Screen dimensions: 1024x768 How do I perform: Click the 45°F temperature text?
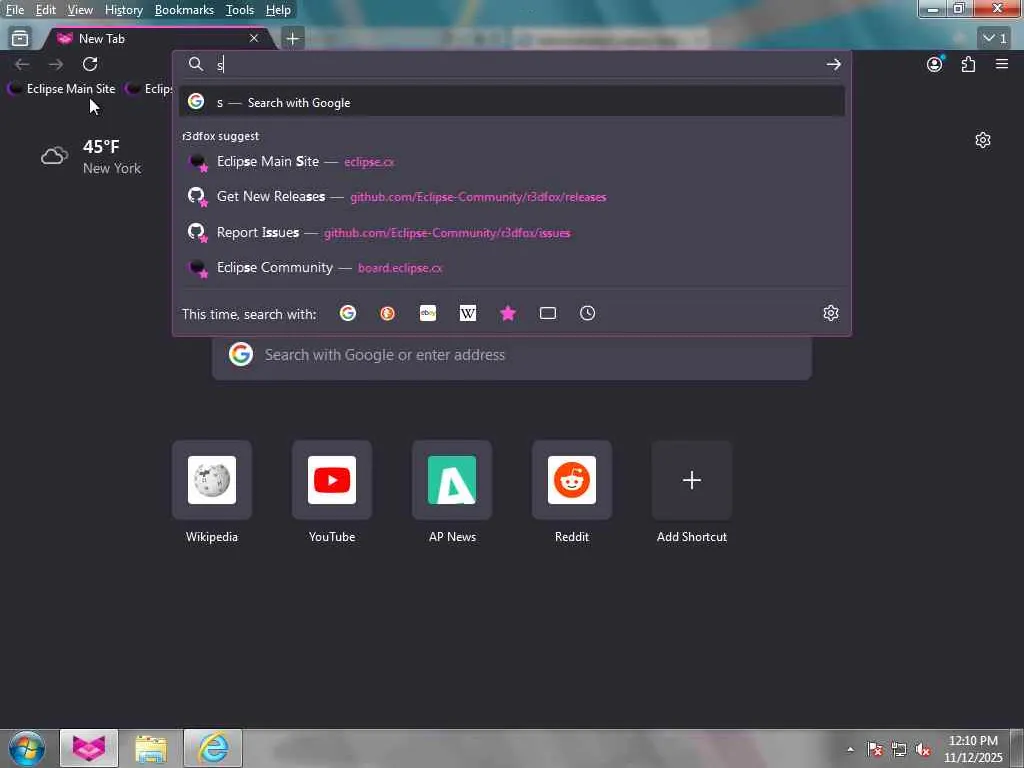point(101,146)
